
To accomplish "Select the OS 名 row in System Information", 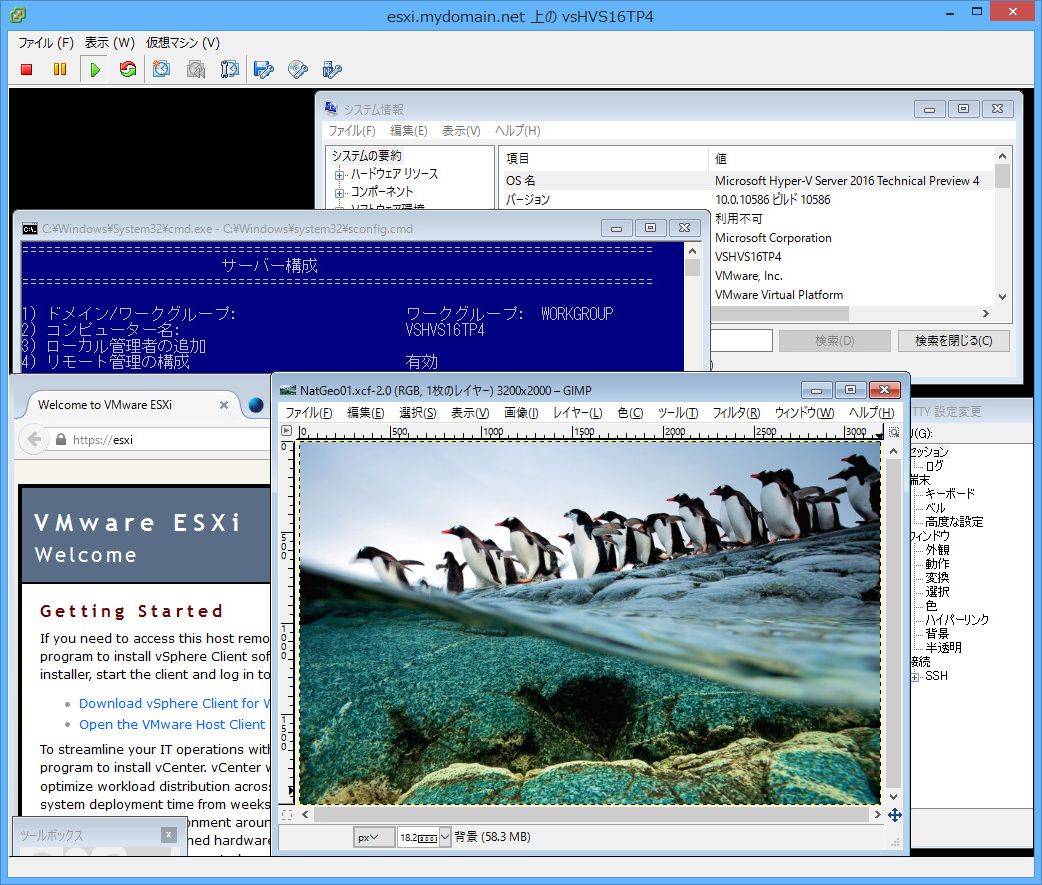I will click(748, 181).
